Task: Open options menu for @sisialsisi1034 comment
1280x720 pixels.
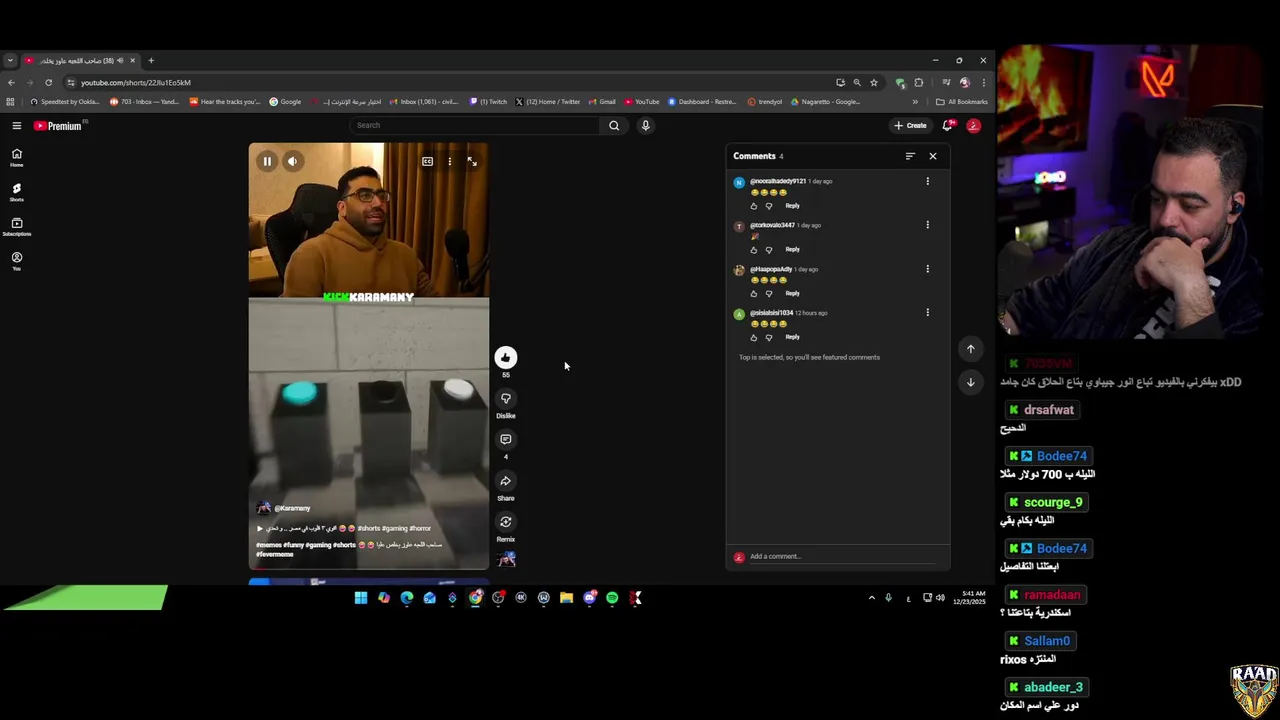Action: click(927, 313)
